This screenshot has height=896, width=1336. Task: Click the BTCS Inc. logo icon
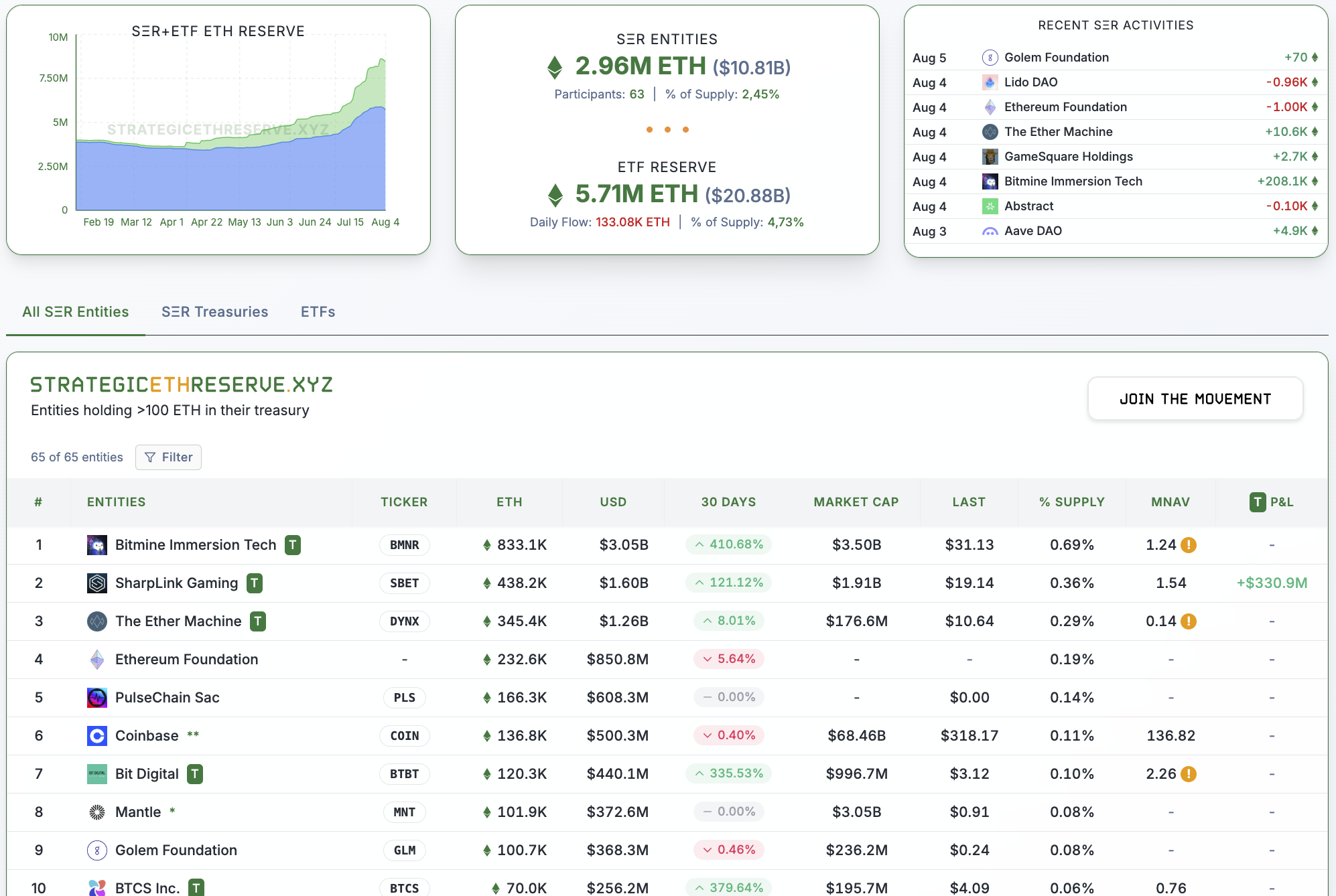point(97,888)
